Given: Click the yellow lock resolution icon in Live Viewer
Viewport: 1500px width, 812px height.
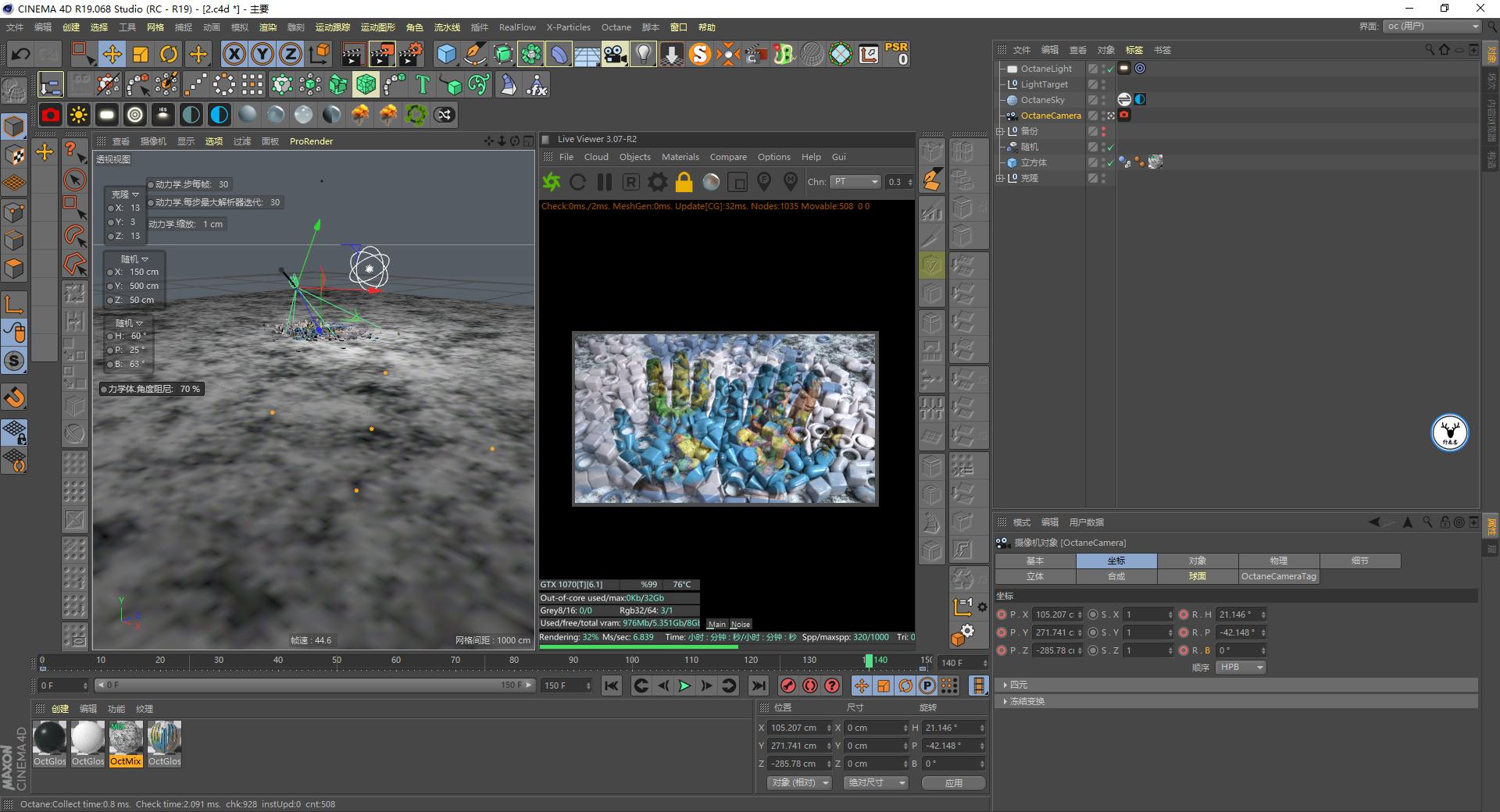Looking at the screenshot, I should tap(684, 181).
